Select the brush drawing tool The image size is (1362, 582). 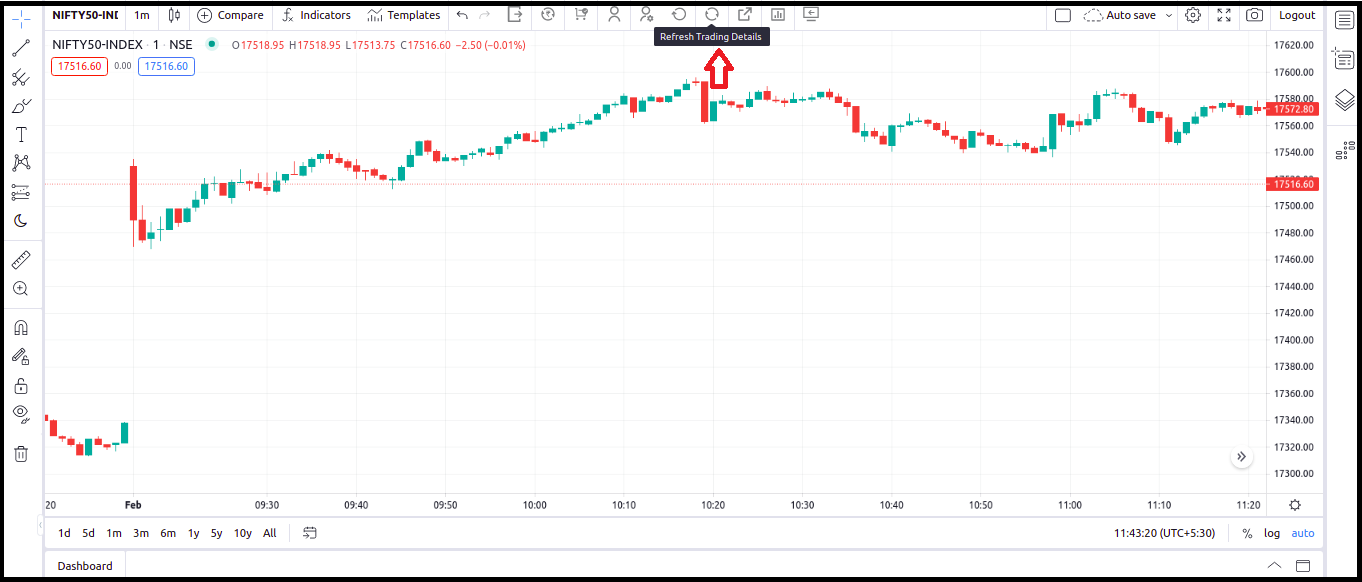[x=20, y=106]
